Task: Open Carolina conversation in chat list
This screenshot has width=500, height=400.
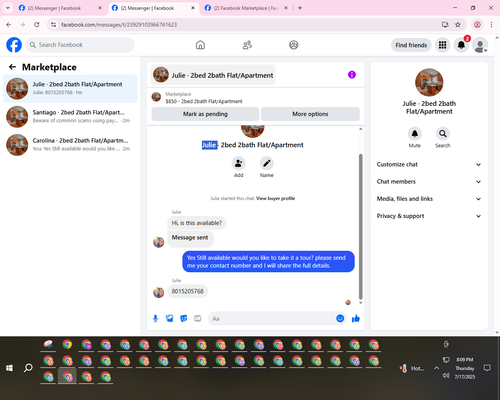Action: pos(70,145)
